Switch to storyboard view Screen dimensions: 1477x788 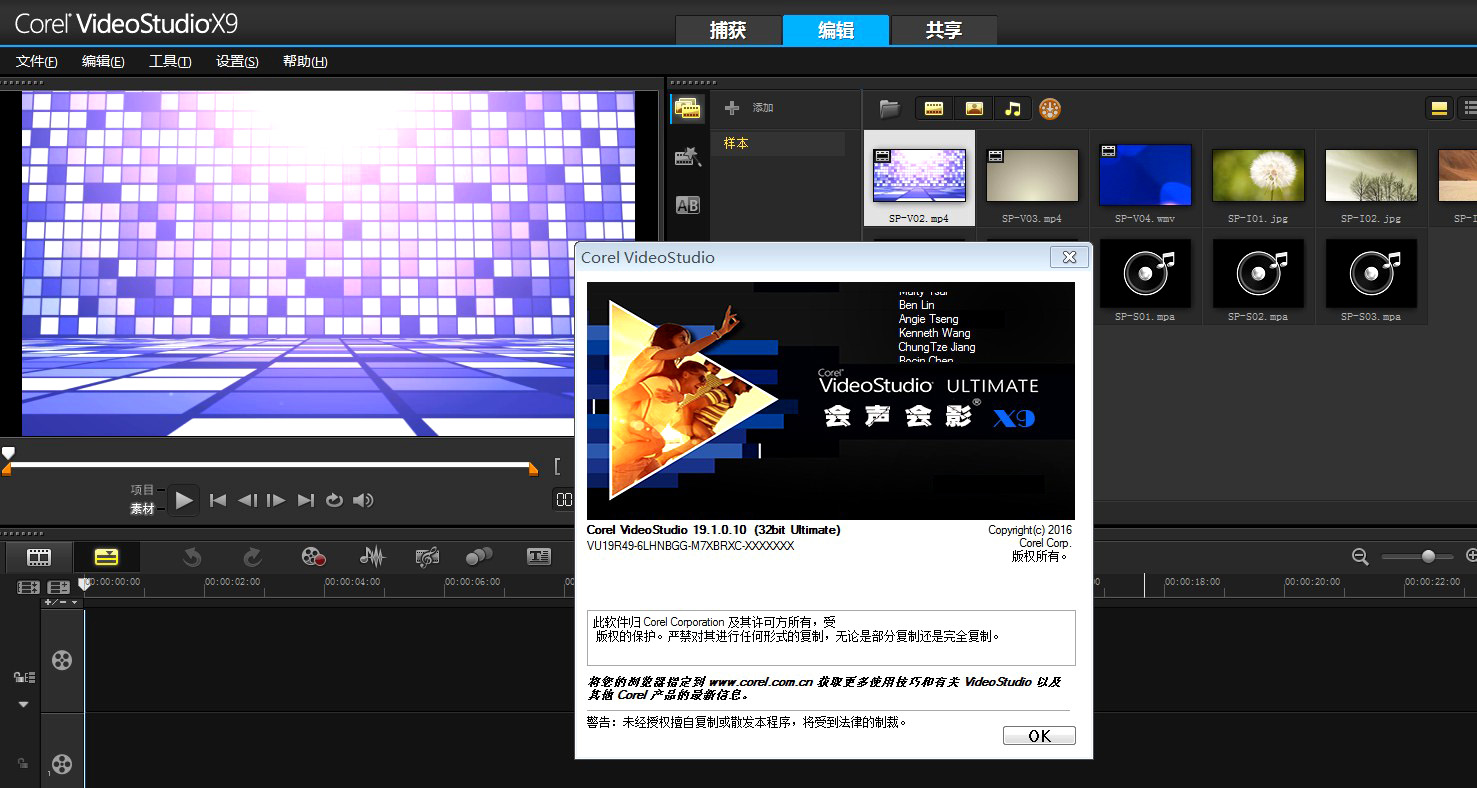pyautogui.click(x=39, y=557)
